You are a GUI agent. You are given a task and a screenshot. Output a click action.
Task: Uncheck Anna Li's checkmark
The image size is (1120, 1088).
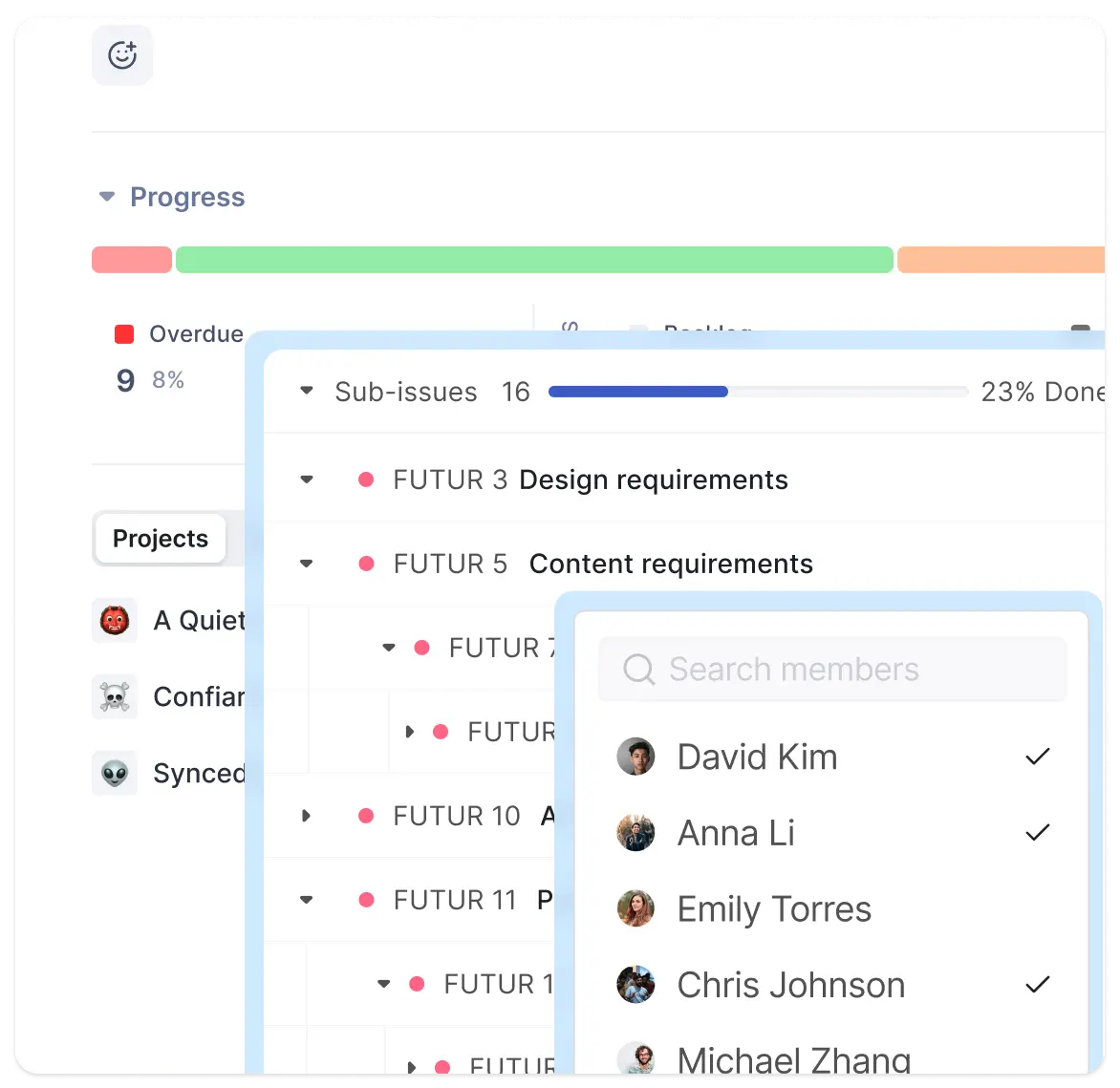tap(1037, 833)
